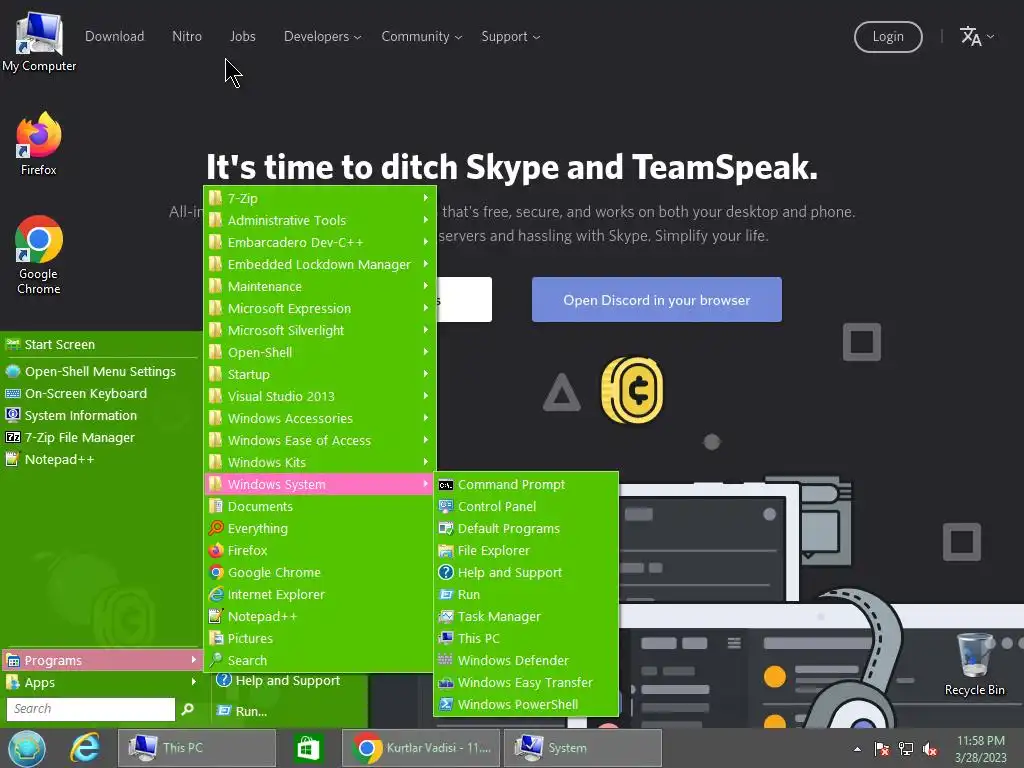Launch Command Prompt
Screen dimensions: 1024x768
coord(526,485)
